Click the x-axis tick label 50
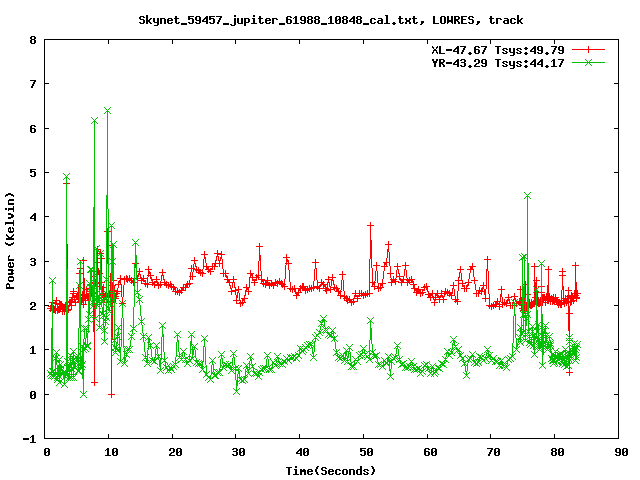This screenshot has width=640, height=480. click(366, 452)
